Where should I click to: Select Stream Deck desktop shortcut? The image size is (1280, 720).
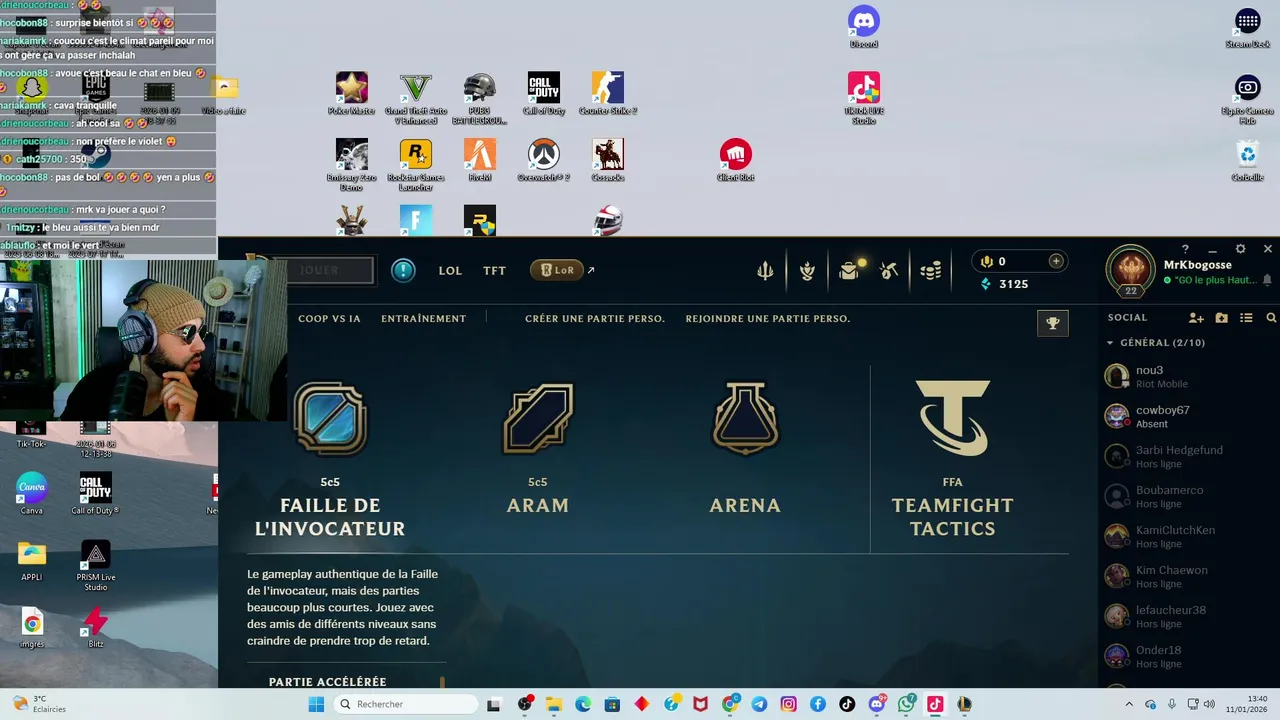point(1247,27)
